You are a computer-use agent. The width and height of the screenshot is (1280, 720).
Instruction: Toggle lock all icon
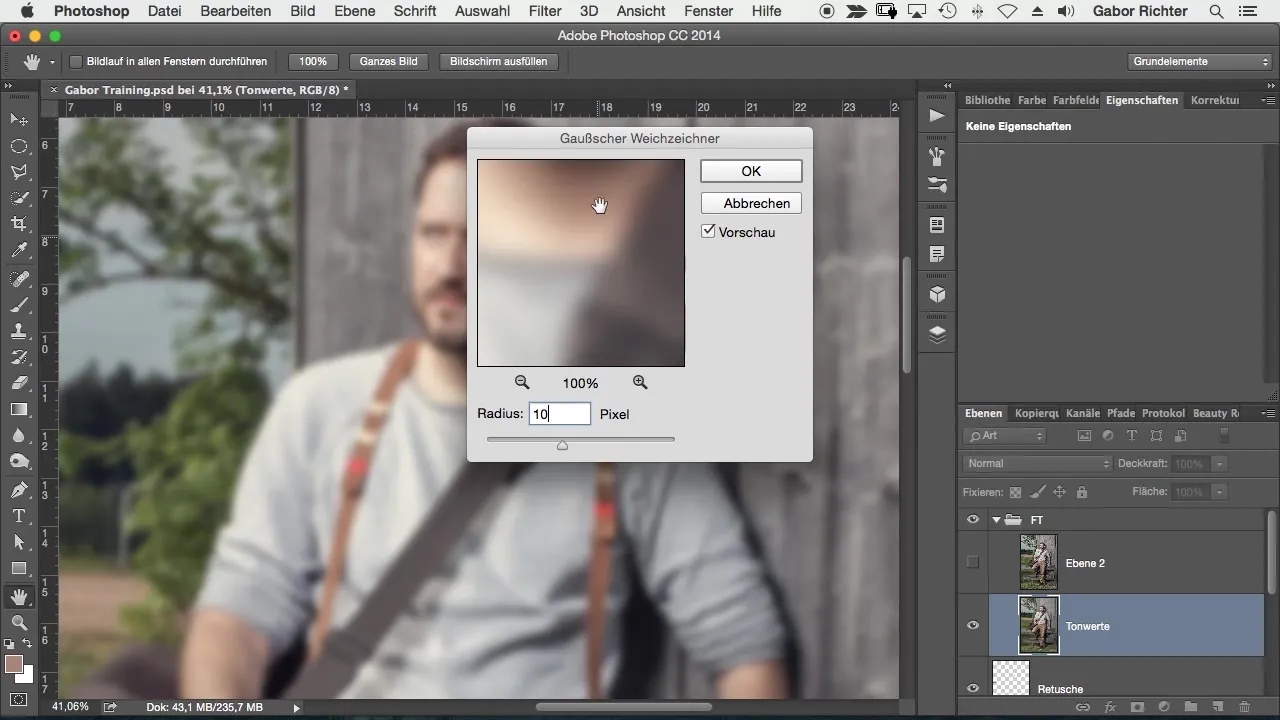click(x=1081, y=492)
